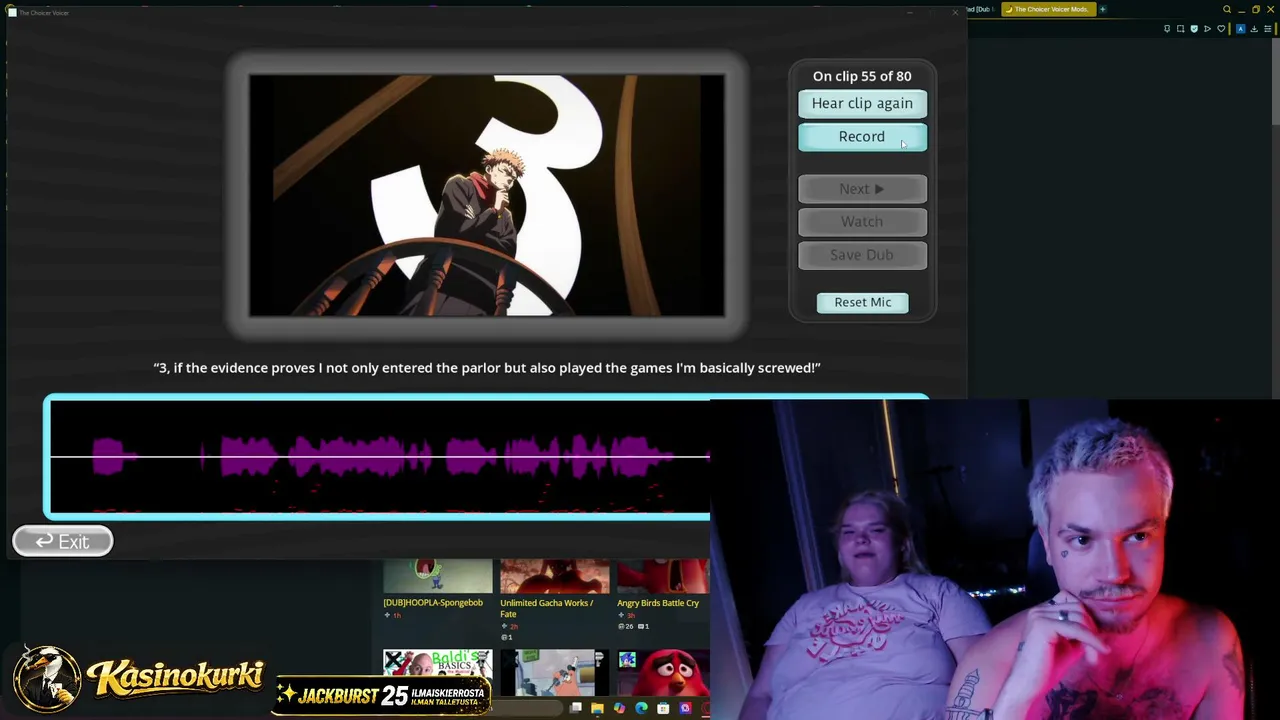Click the comment count under Angry Birds Battle Cry
1280x720 pixels.
click(644, 626)
